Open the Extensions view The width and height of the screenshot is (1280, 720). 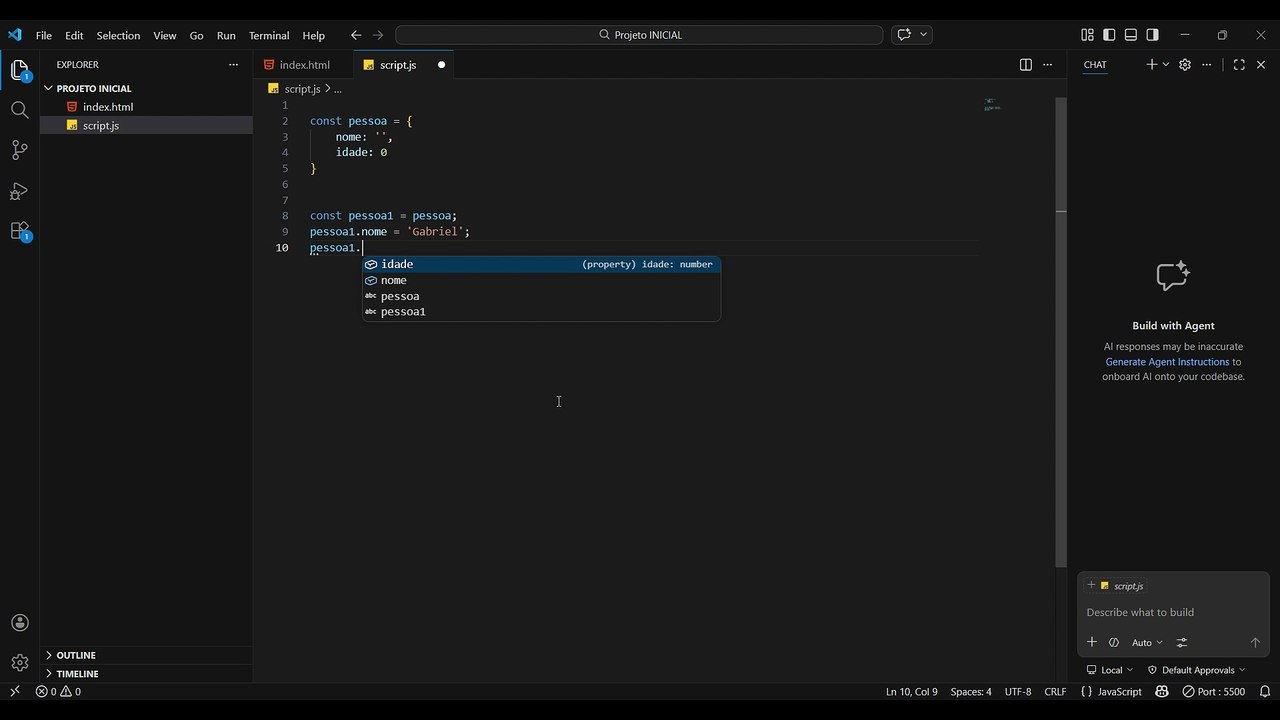19,231
